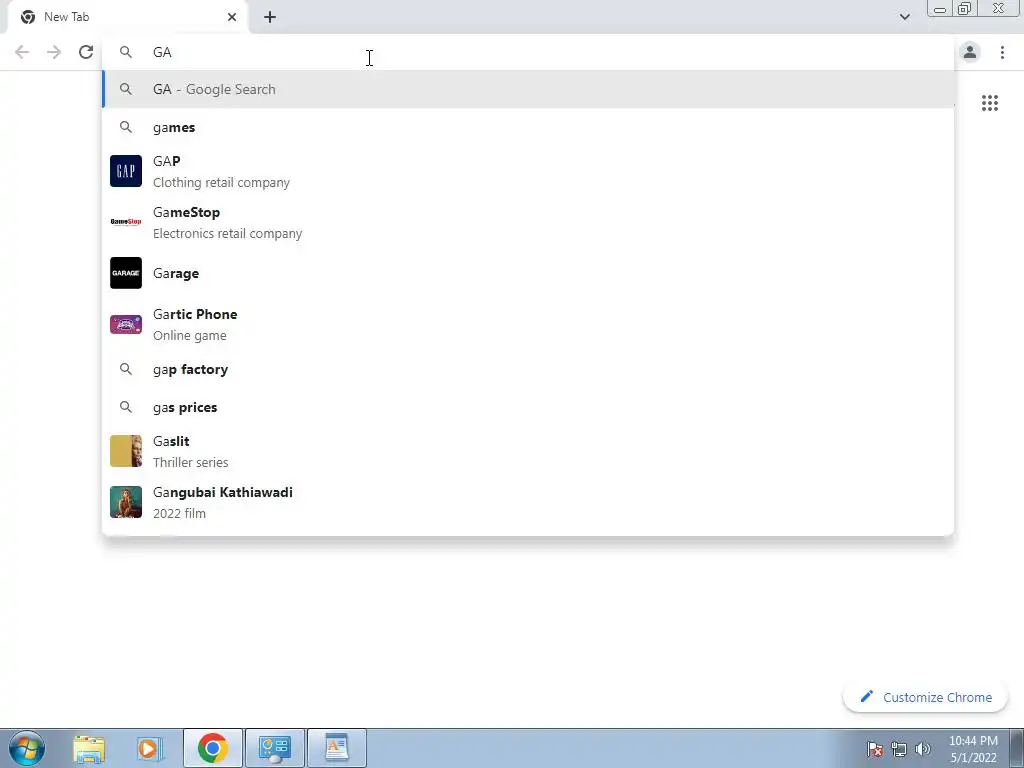This screenshot has height=768, width=1024.
Task: Close the New Tab tab
Action: [232, 17]
